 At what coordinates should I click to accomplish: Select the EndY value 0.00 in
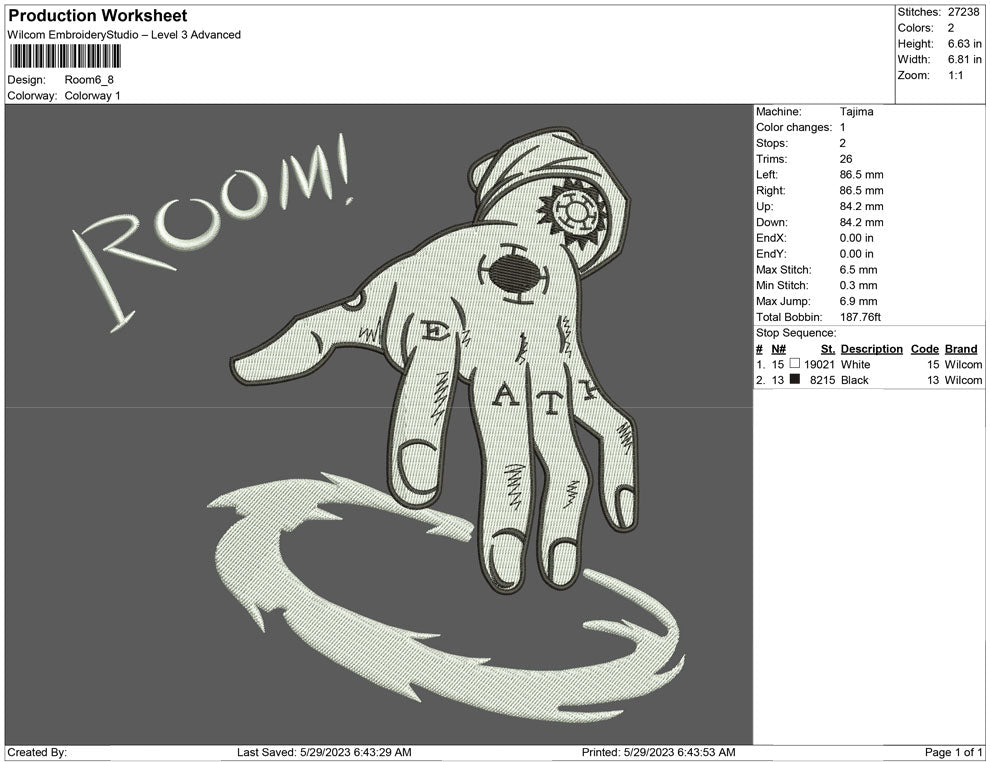point(856,254)
